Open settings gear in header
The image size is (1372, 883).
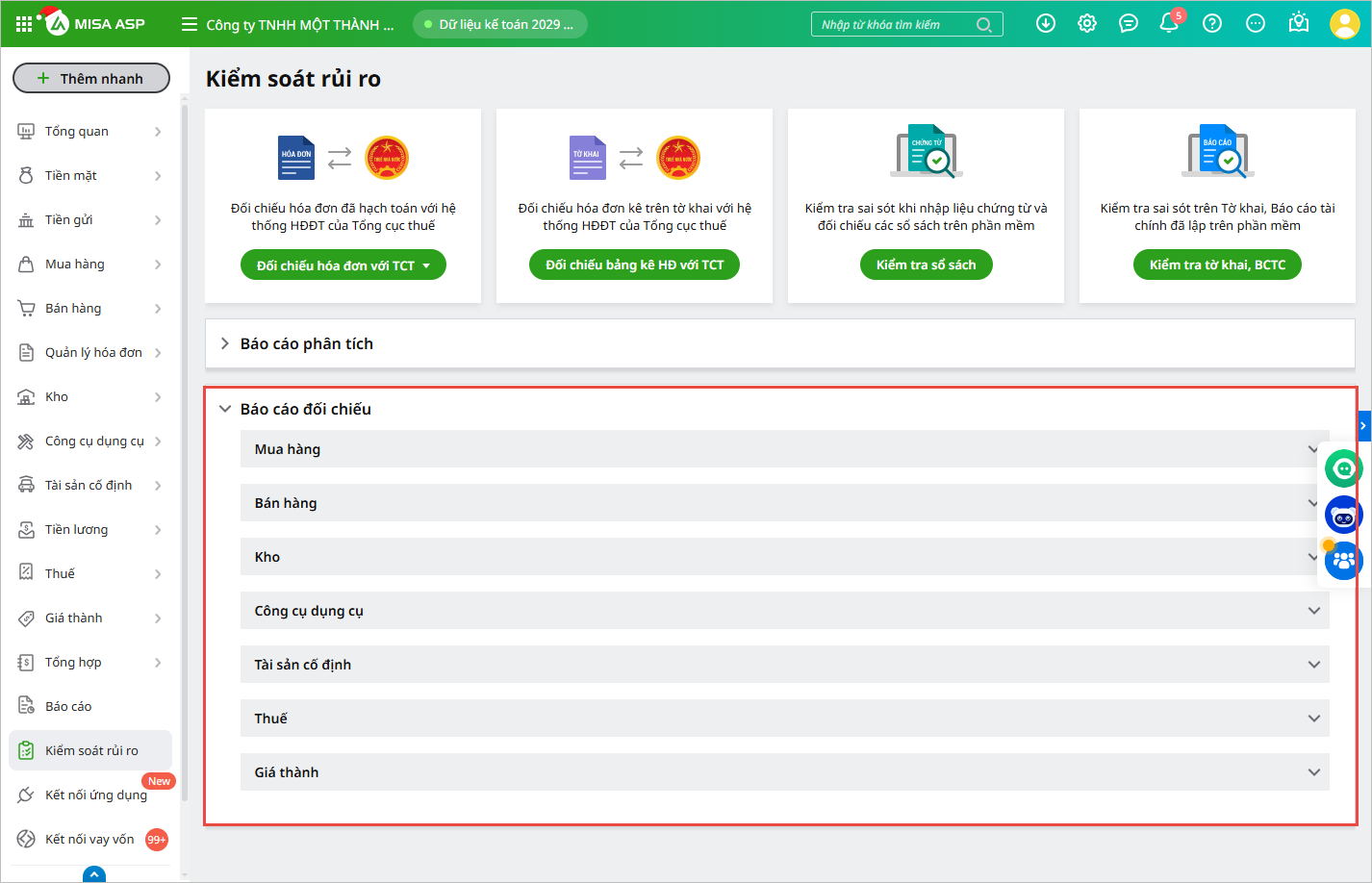point(1087,24)
